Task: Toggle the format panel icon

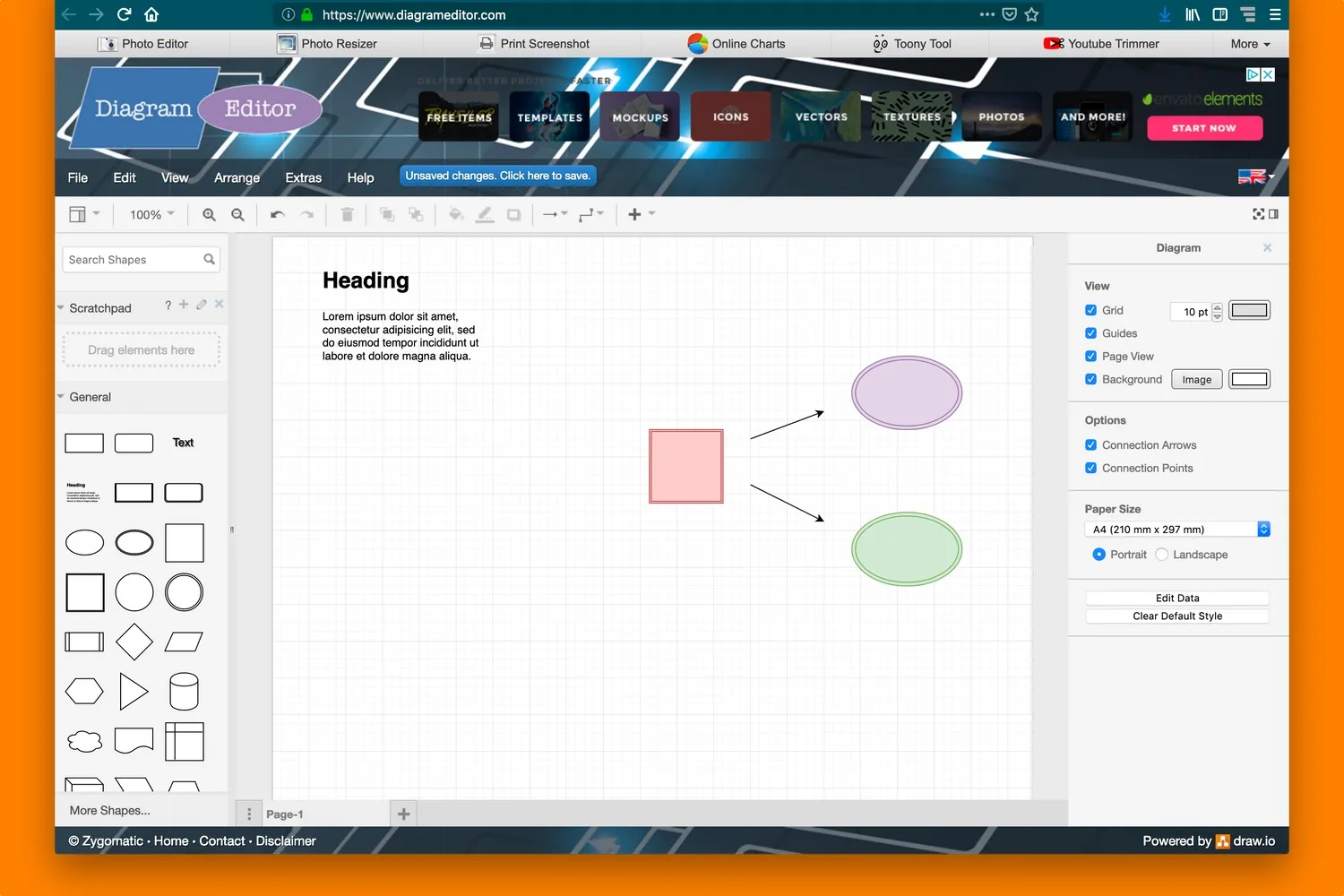Action: click(1273, 214)
